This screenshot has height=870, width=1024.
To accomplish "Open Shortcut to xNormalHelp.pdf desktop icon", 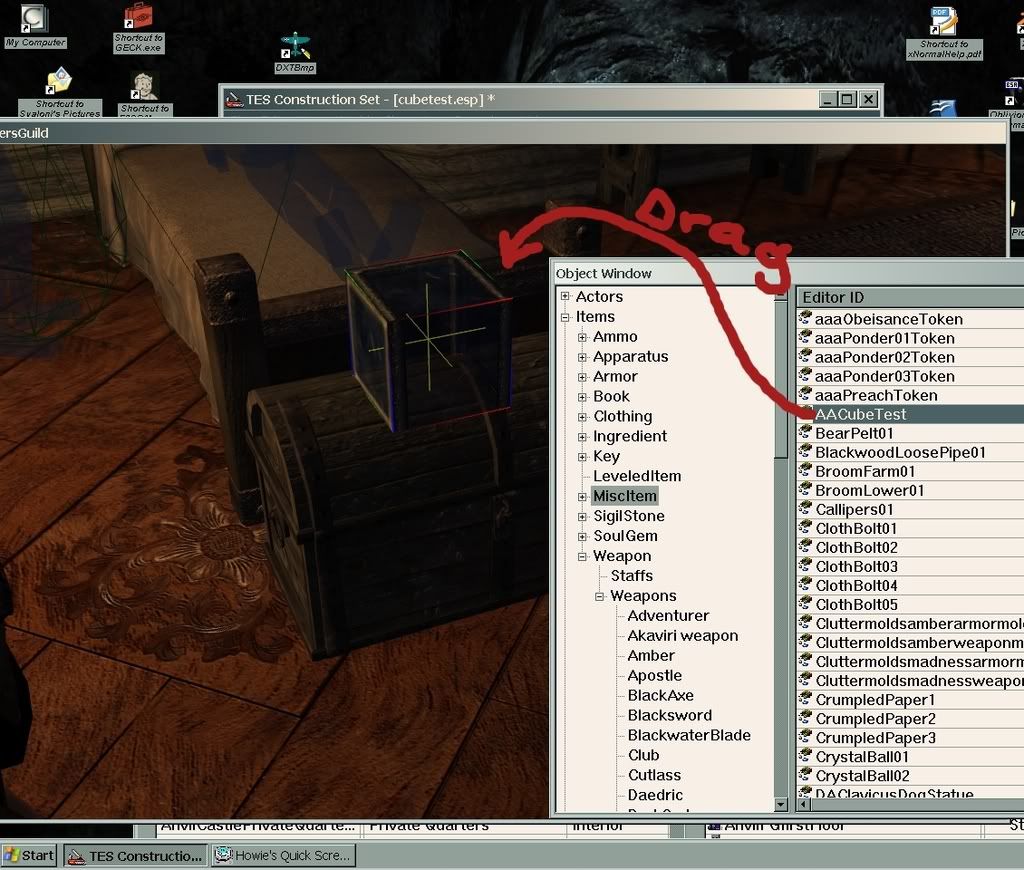I will pos(944,33).
